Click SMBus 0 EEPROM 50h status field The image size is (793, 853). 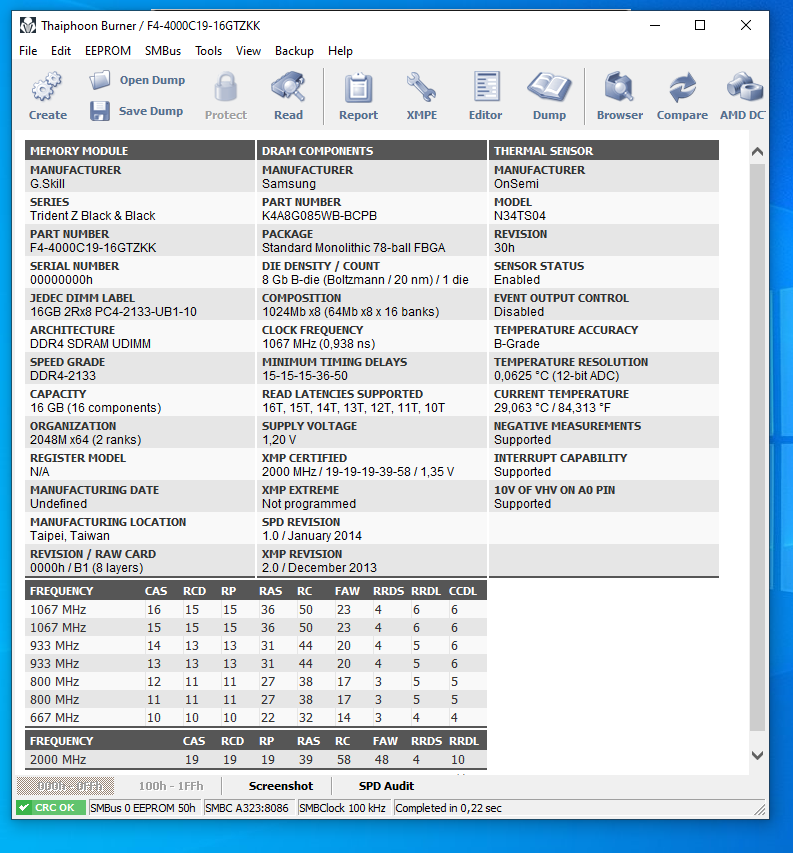tap(145, 808)
